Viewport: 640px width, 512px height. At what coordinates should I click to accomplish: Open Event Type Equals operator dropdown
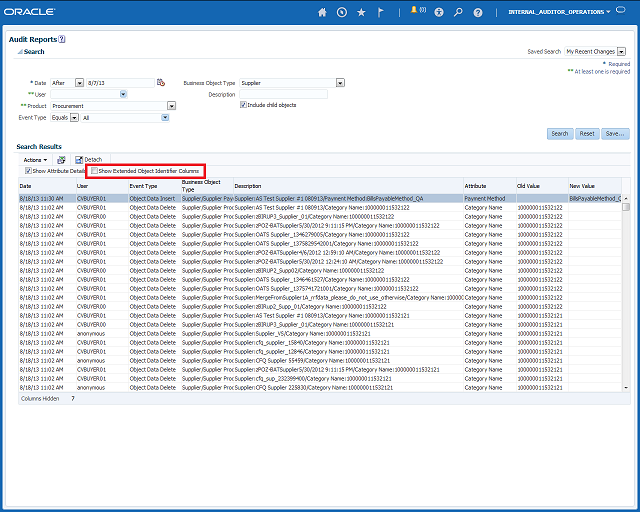(x=74, y=118)
